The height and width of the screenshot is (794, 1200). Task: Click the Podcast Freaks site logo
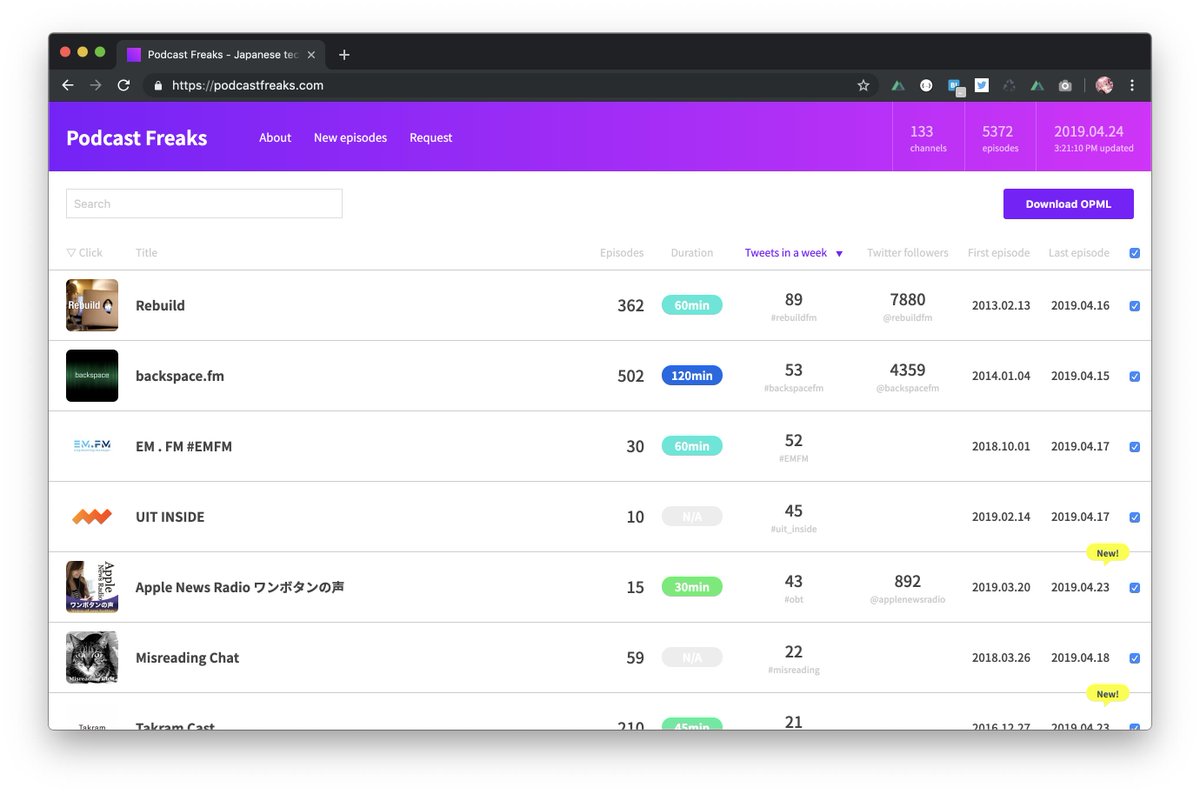(x=137, y=138)
